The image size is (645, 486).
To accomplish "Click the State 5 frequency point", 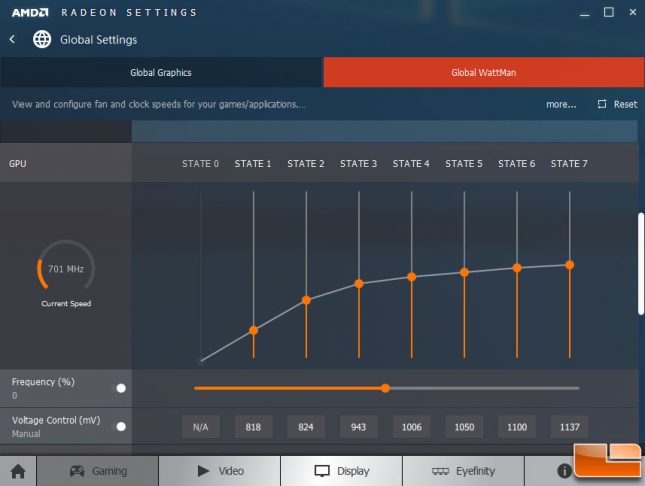I will pos(464,272).
